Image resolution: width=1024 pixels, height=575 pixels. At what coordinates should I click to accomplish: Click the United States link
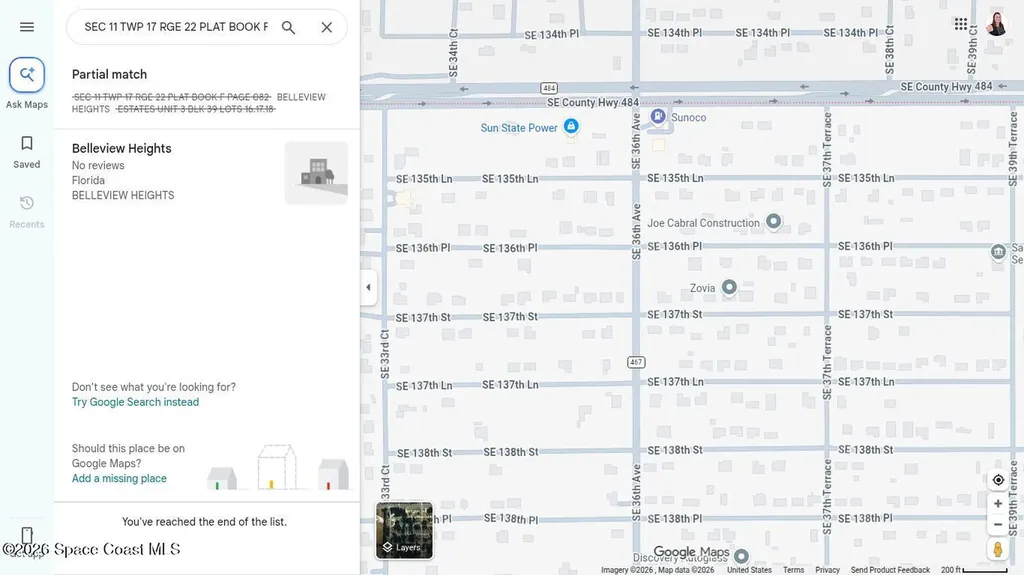point(749,570)
